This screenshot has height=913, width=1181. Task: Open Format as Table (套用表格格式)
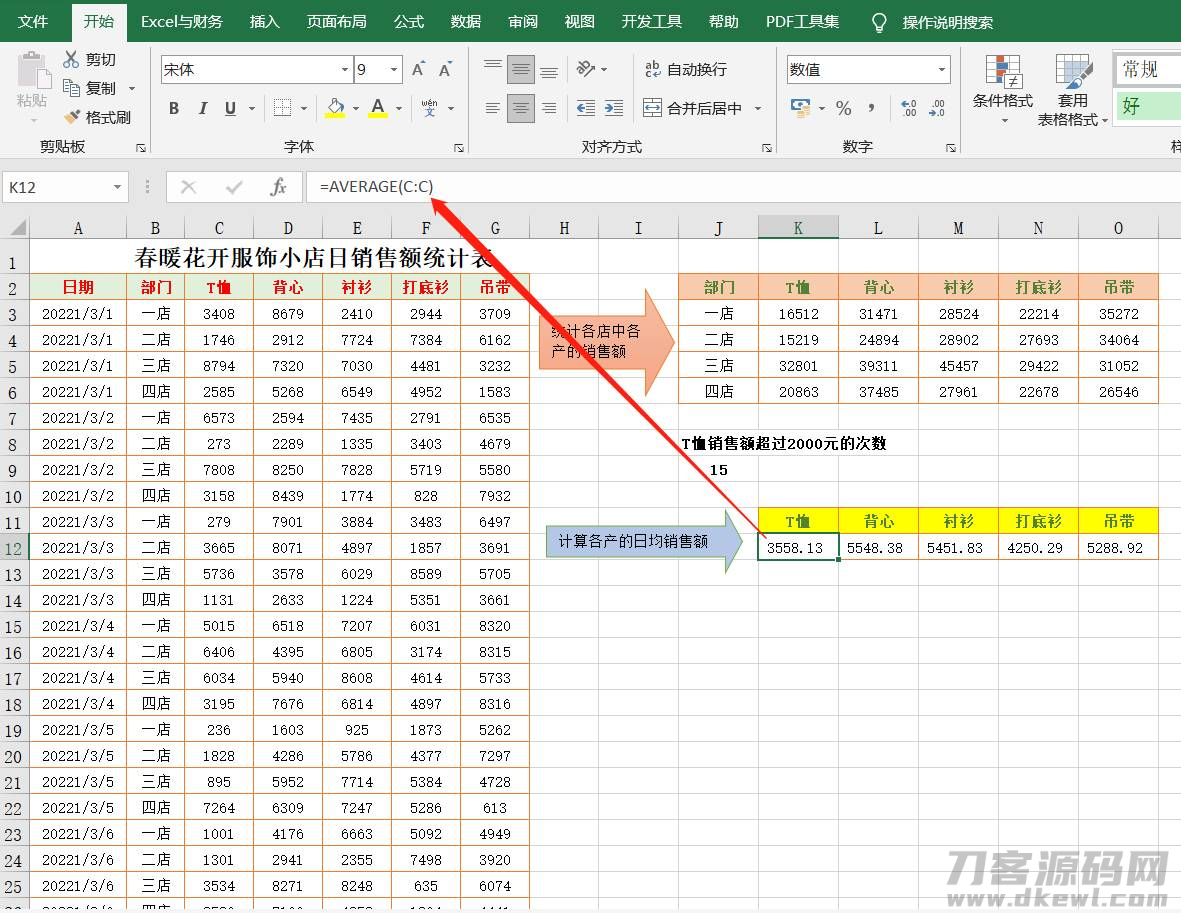[1073, 90]
